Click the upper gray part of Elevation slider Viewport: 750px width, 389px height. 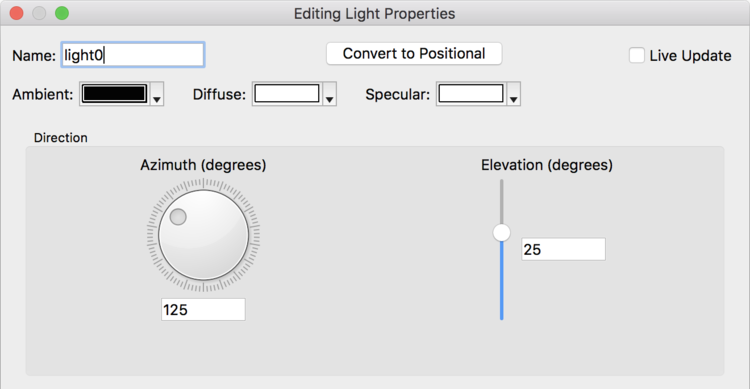point(501,201)
